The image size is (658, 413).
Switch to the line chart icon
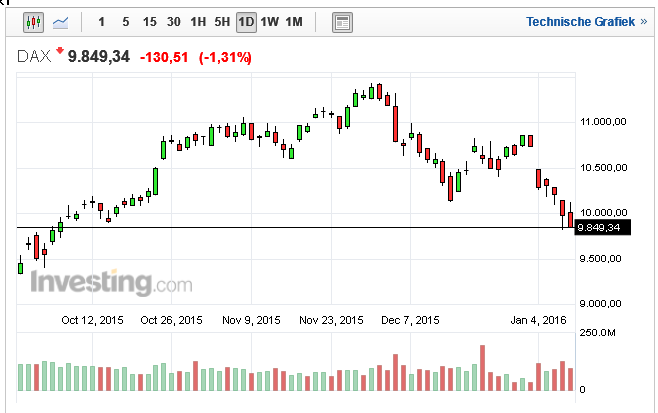(x=60, y=22)
